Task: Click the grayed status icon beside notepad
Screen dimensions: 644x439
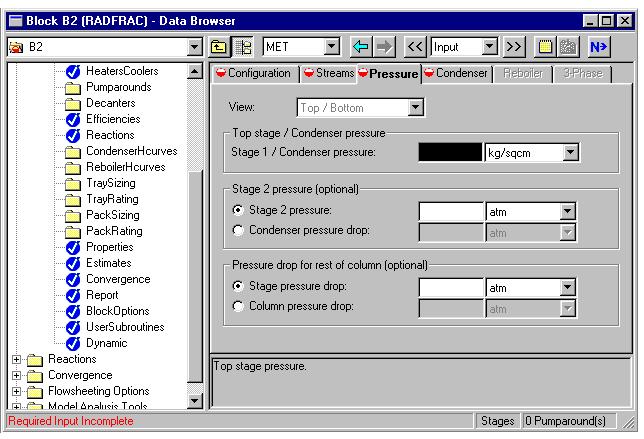Action: (x=568, y=47)
